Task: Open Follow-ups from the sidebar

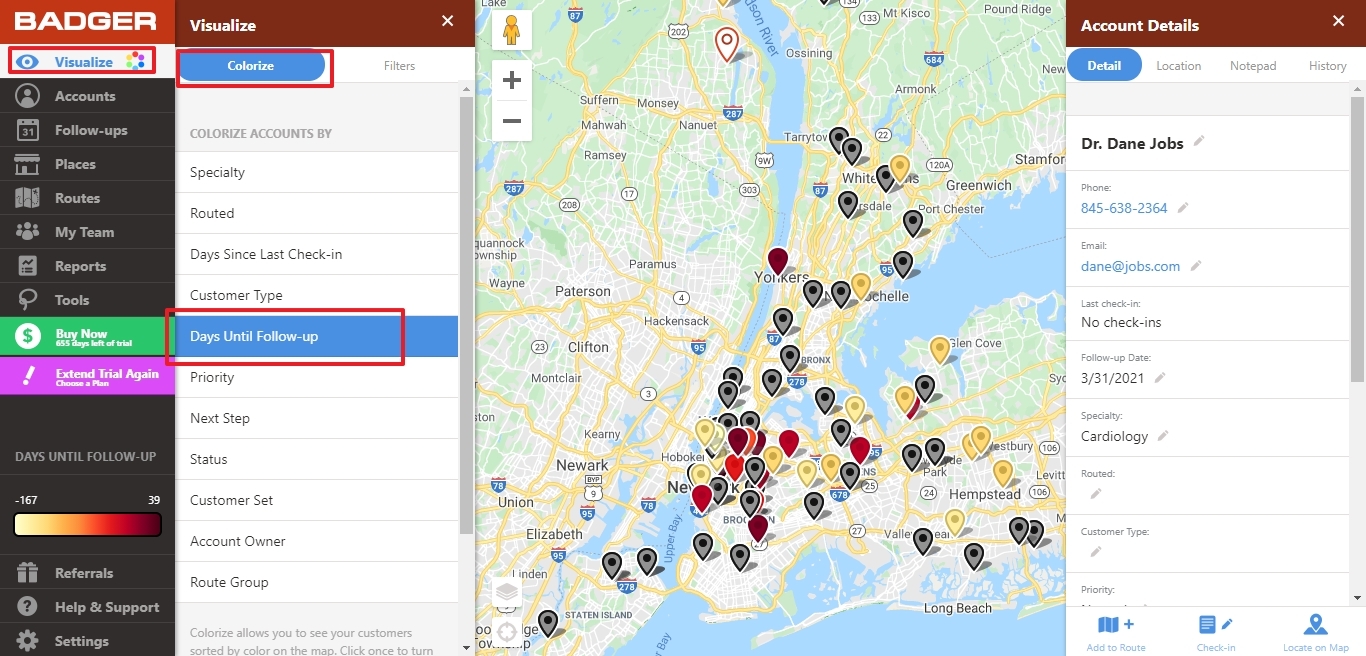Action: pos(87,129)
